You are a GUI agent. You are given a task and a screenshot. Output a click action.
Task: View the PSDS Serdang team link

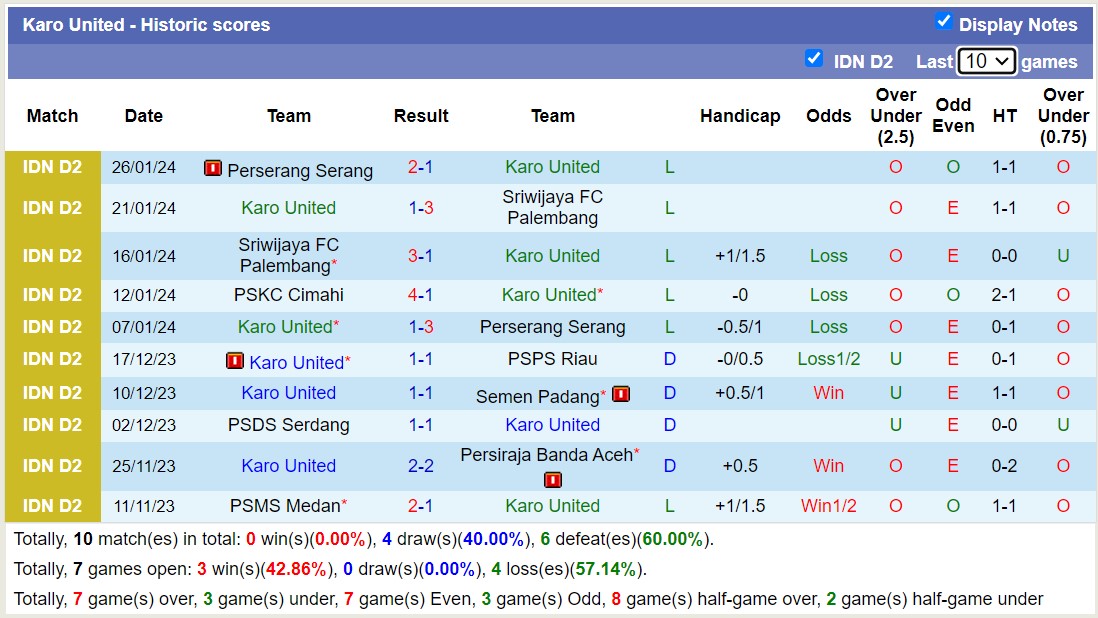coord(289,425)
